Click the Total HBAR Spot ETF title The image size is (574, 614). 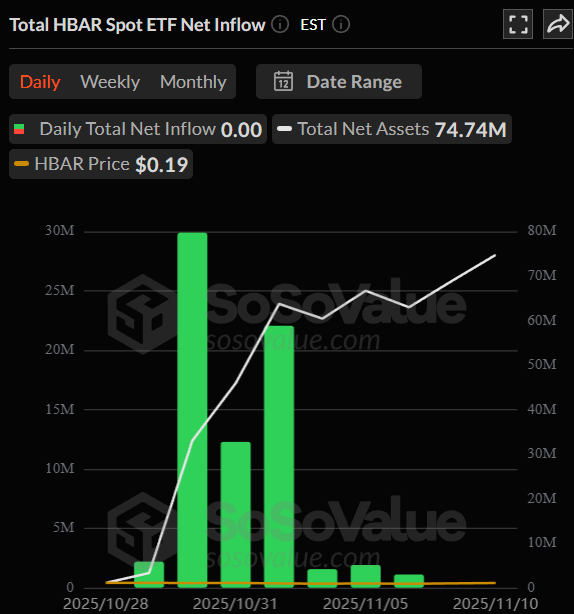137,25
